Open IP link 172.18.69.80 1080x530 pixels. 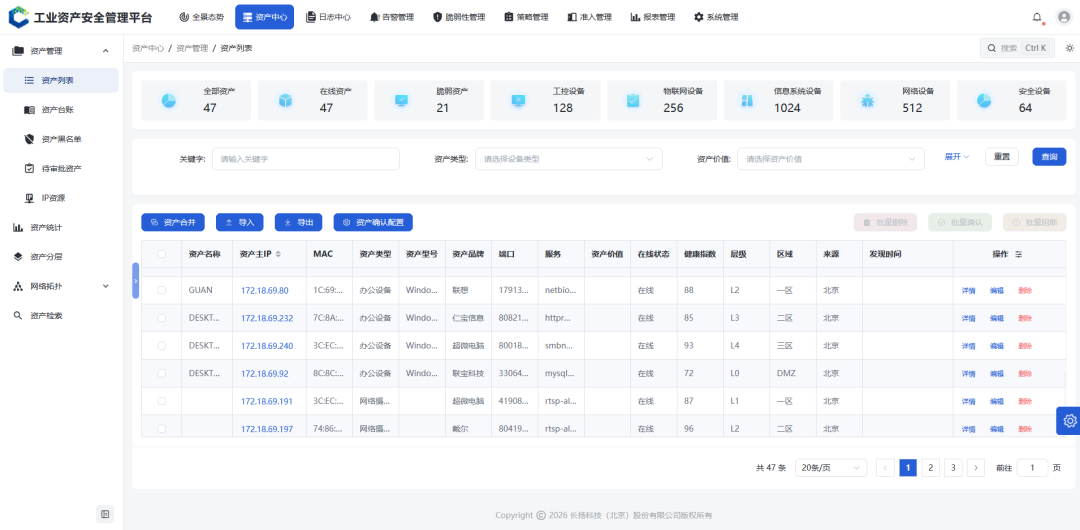(x=264, y=291)
